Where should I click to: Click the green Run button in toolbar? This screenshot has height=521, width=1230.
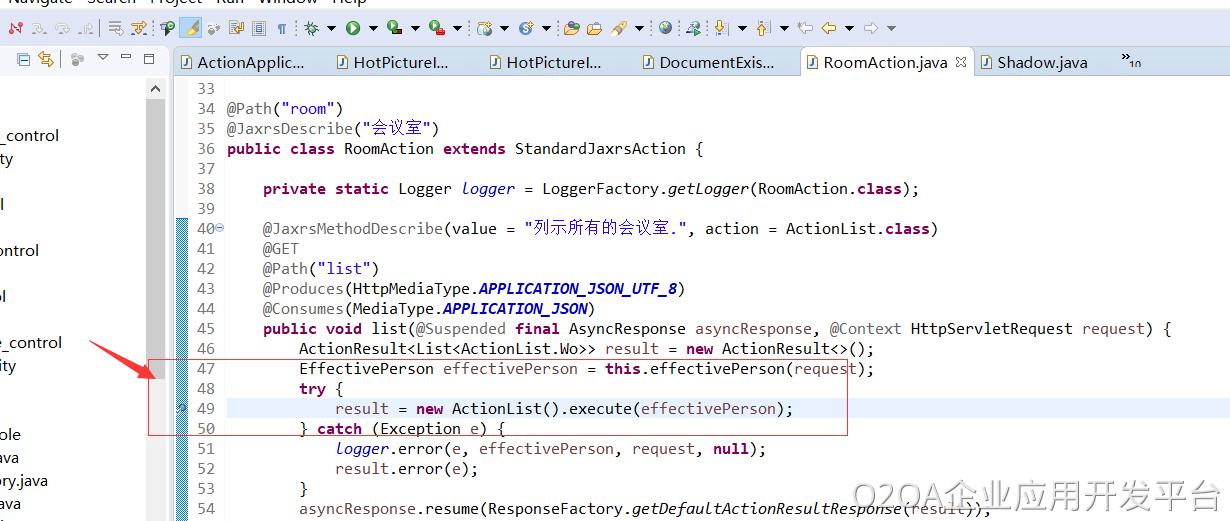pos(353,28)
